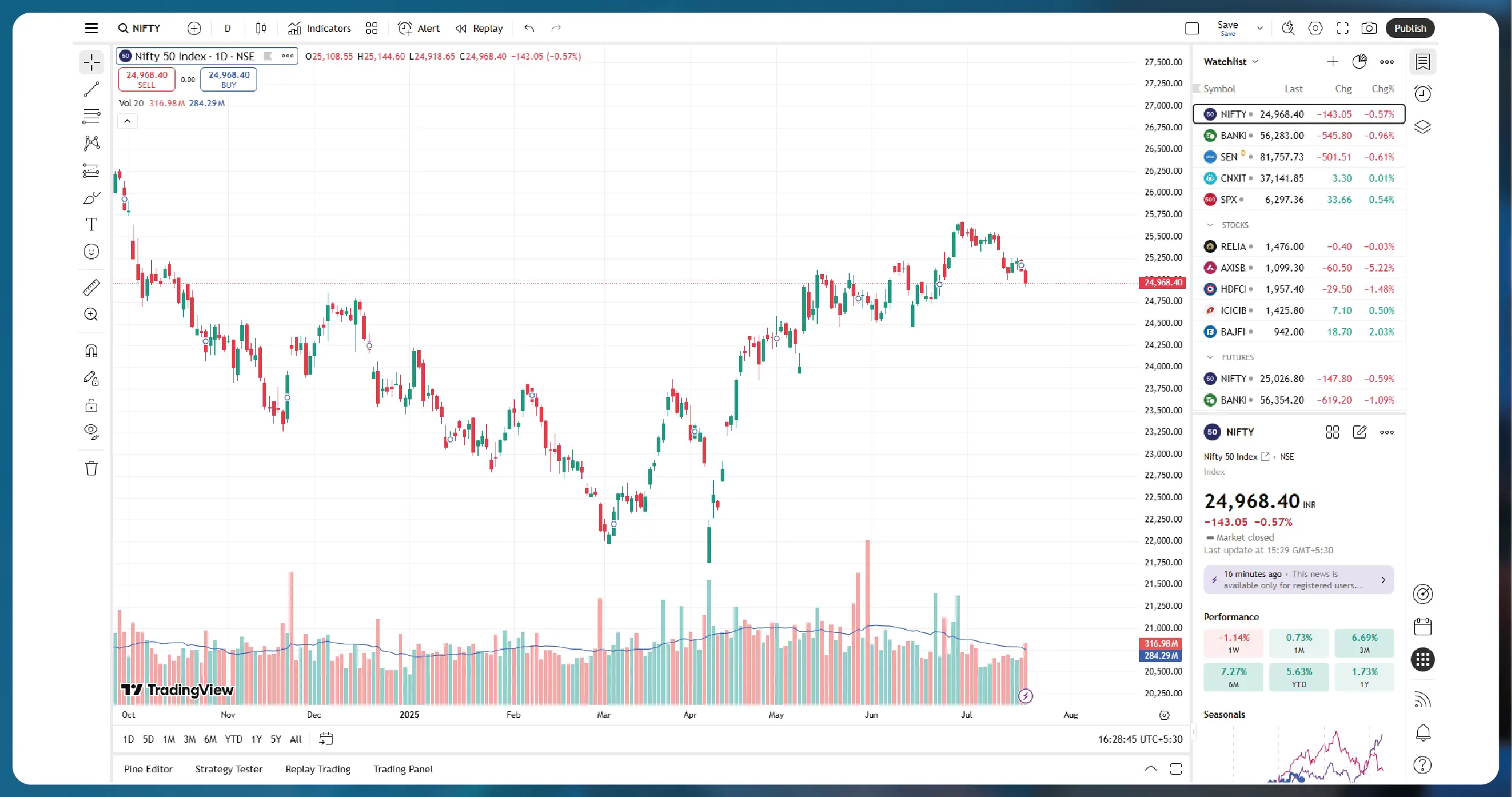Select the trend line drawing tool
The width and height of the screenshot is (1512, 797).
click(x=92, y=89)
